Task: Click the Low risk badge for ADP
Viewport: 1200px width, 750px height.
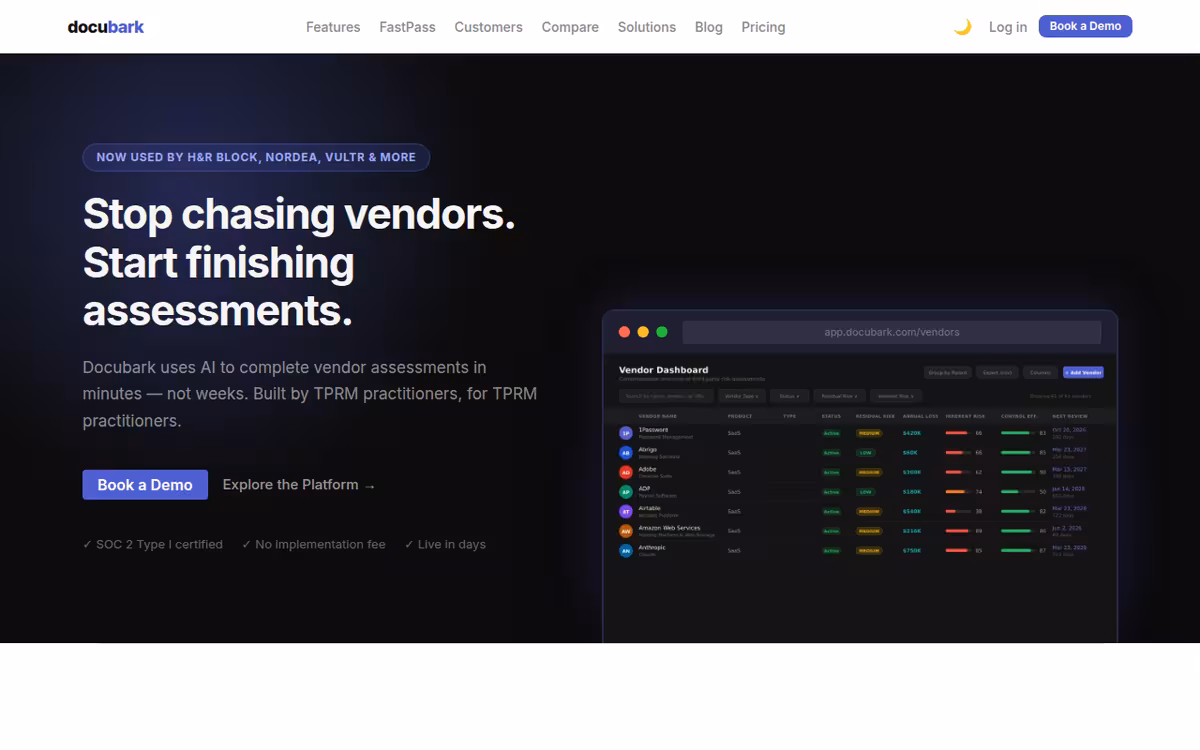Action: click(865, 492)
